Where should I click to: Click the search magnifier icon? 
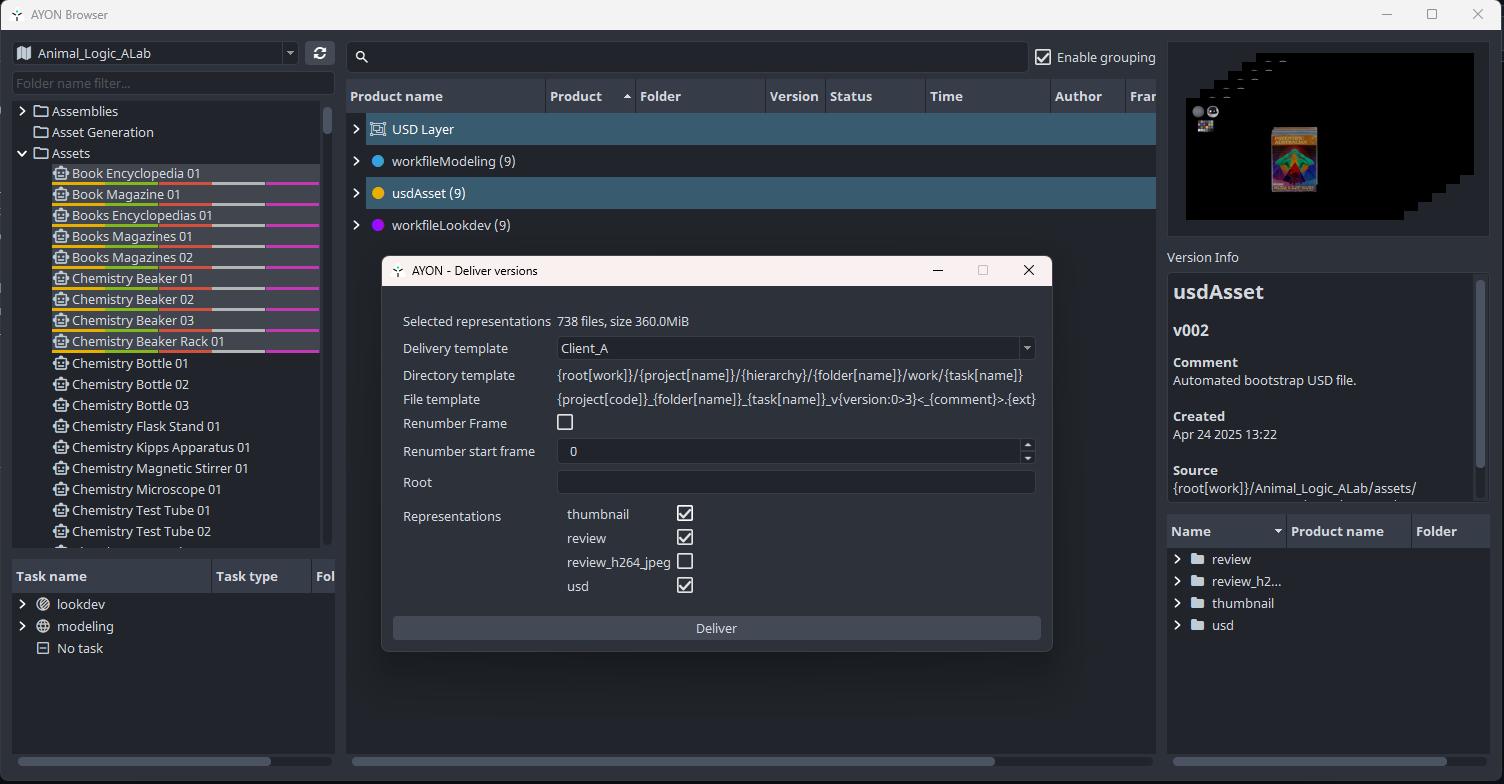362,58
